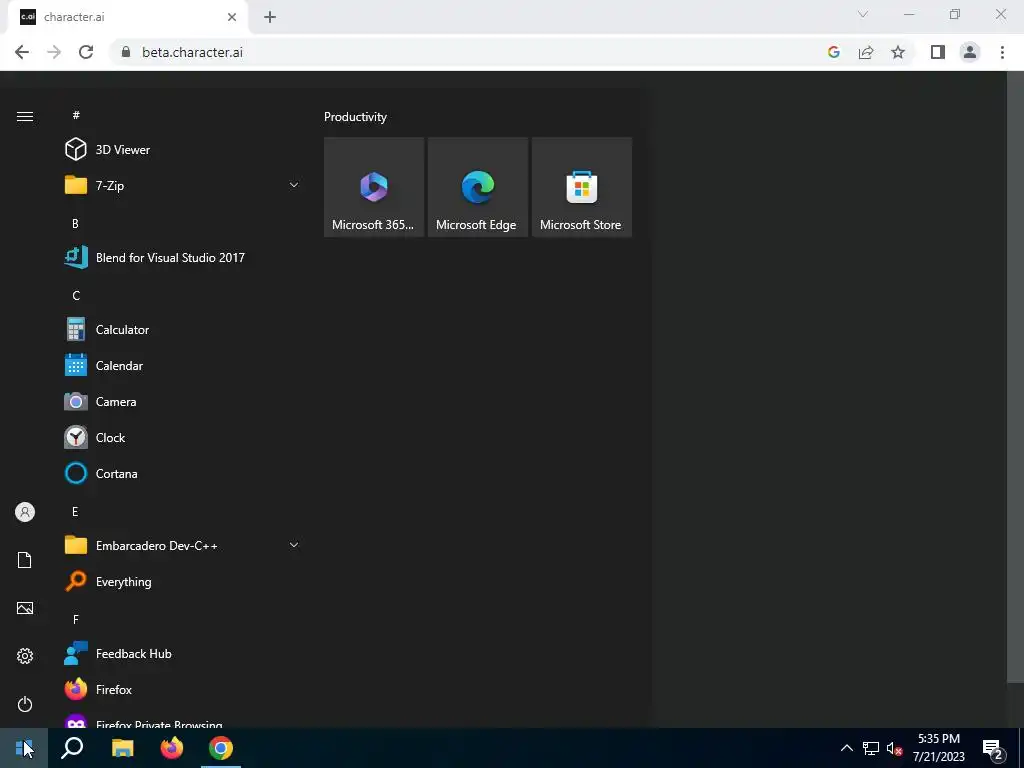Viewport: 1024px width, 768px height.
Task: Show hidden system tray icons
Action: (846, 748)
